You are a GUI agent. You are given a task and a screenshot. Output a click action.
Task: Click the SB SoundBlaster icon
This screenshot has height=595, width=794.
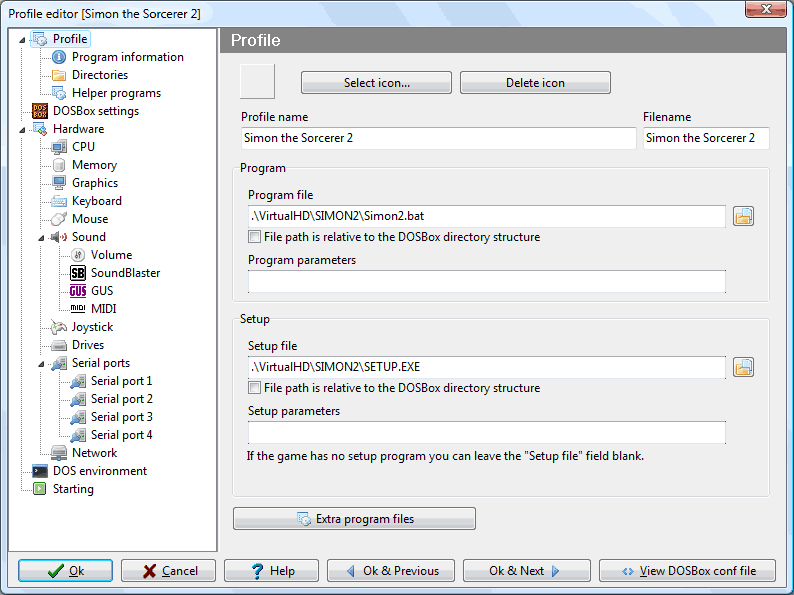pyautogui.click(x=77, y=273)
